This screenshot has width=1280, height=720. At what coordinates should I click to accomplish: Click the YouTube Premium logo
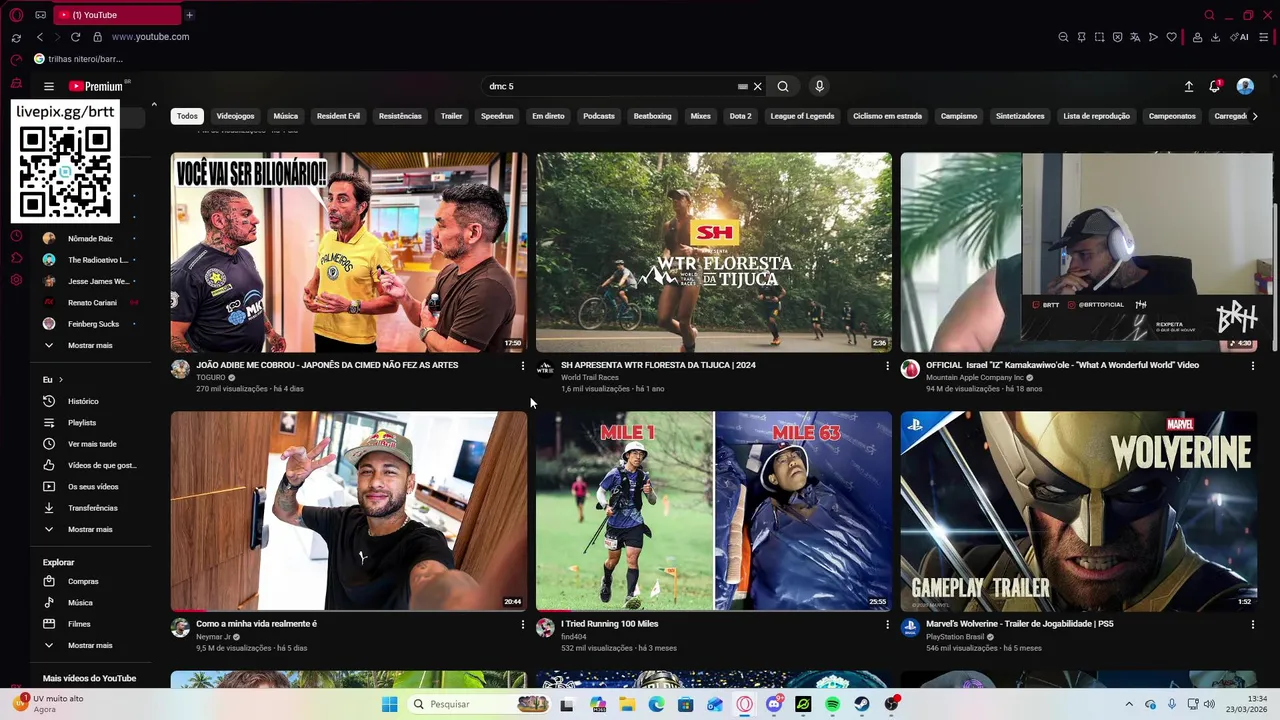97,86
